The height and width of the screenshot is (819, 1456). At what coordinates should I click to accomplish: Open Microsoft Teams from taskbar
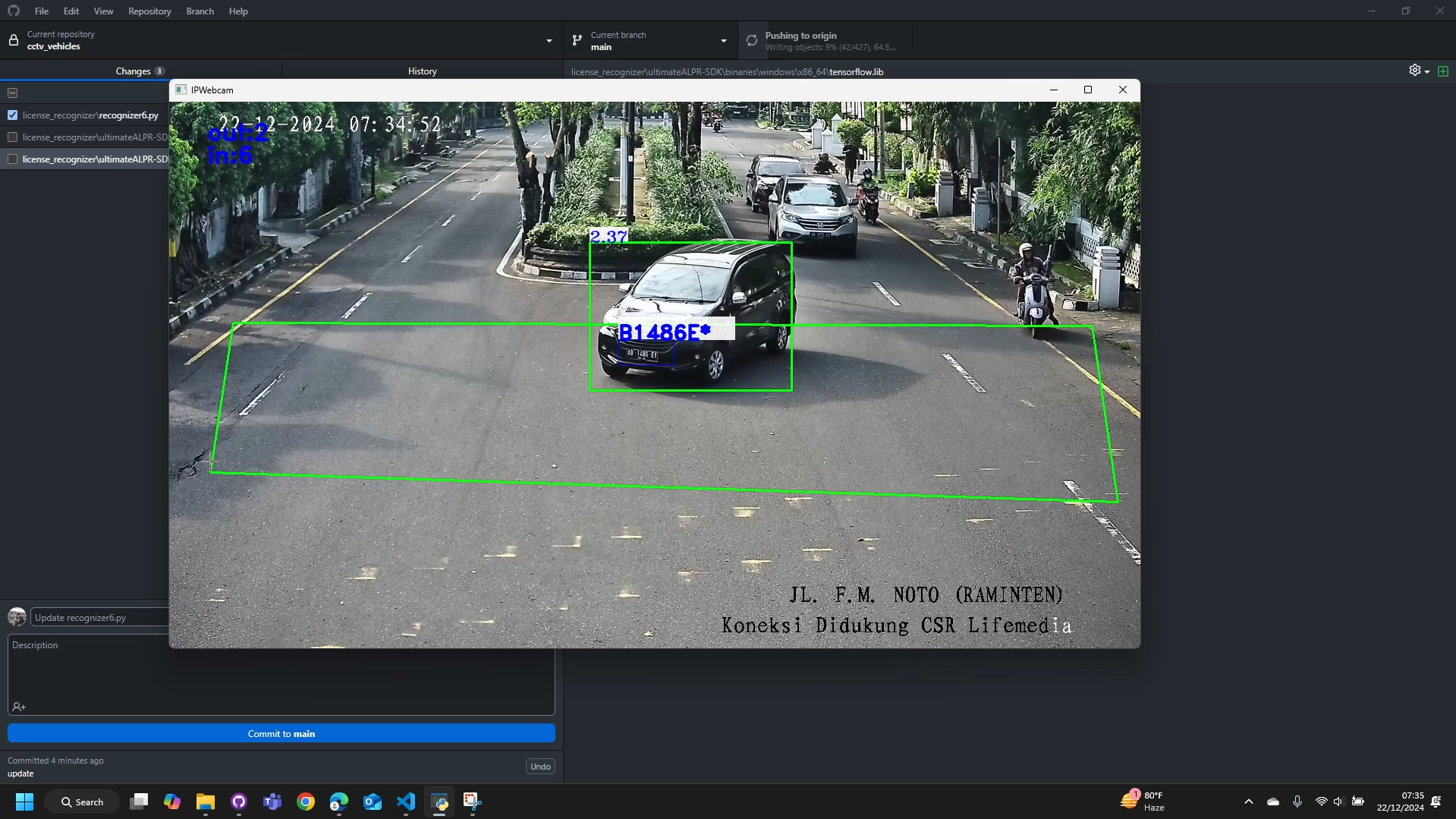(x=272, y=802)
